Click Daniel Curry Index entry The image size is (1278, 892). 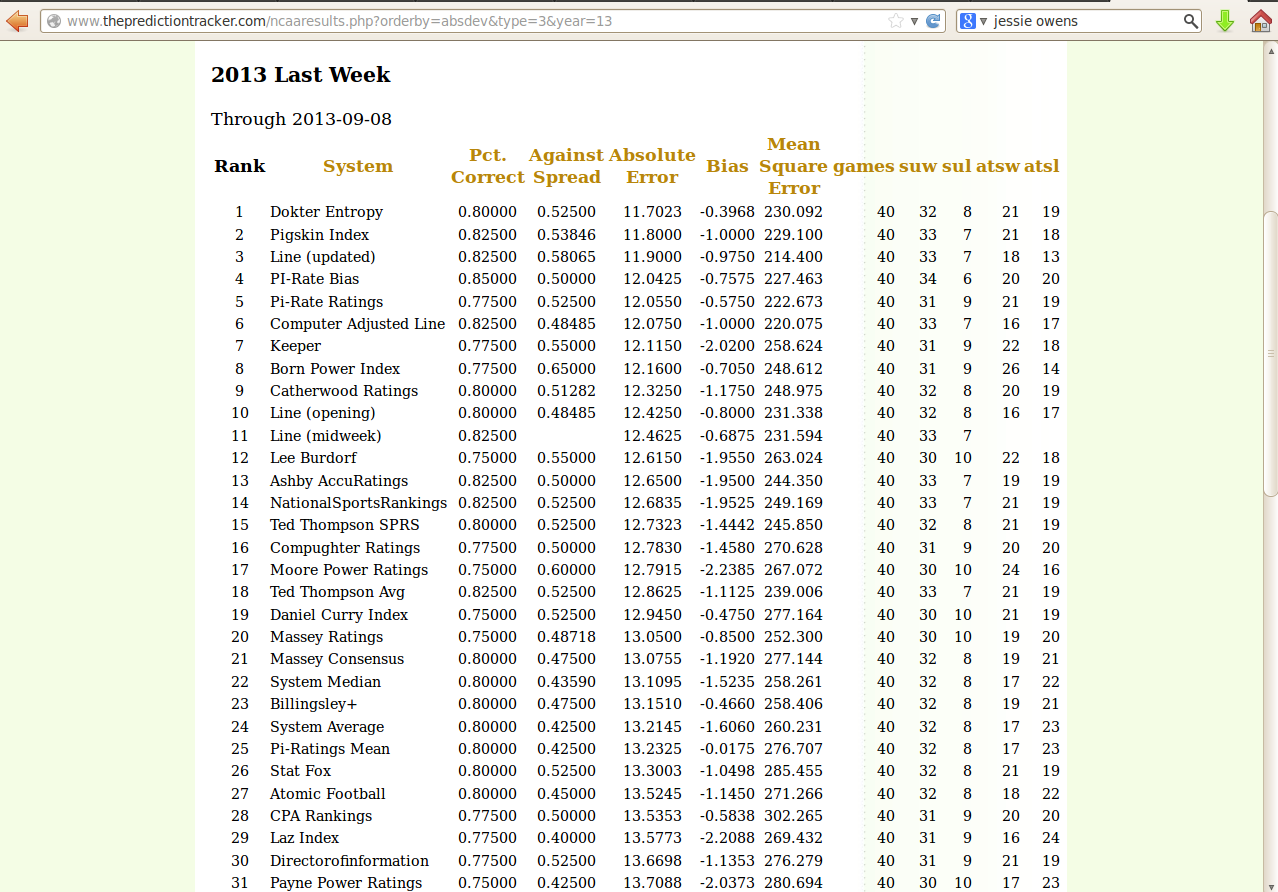(339, 615)
